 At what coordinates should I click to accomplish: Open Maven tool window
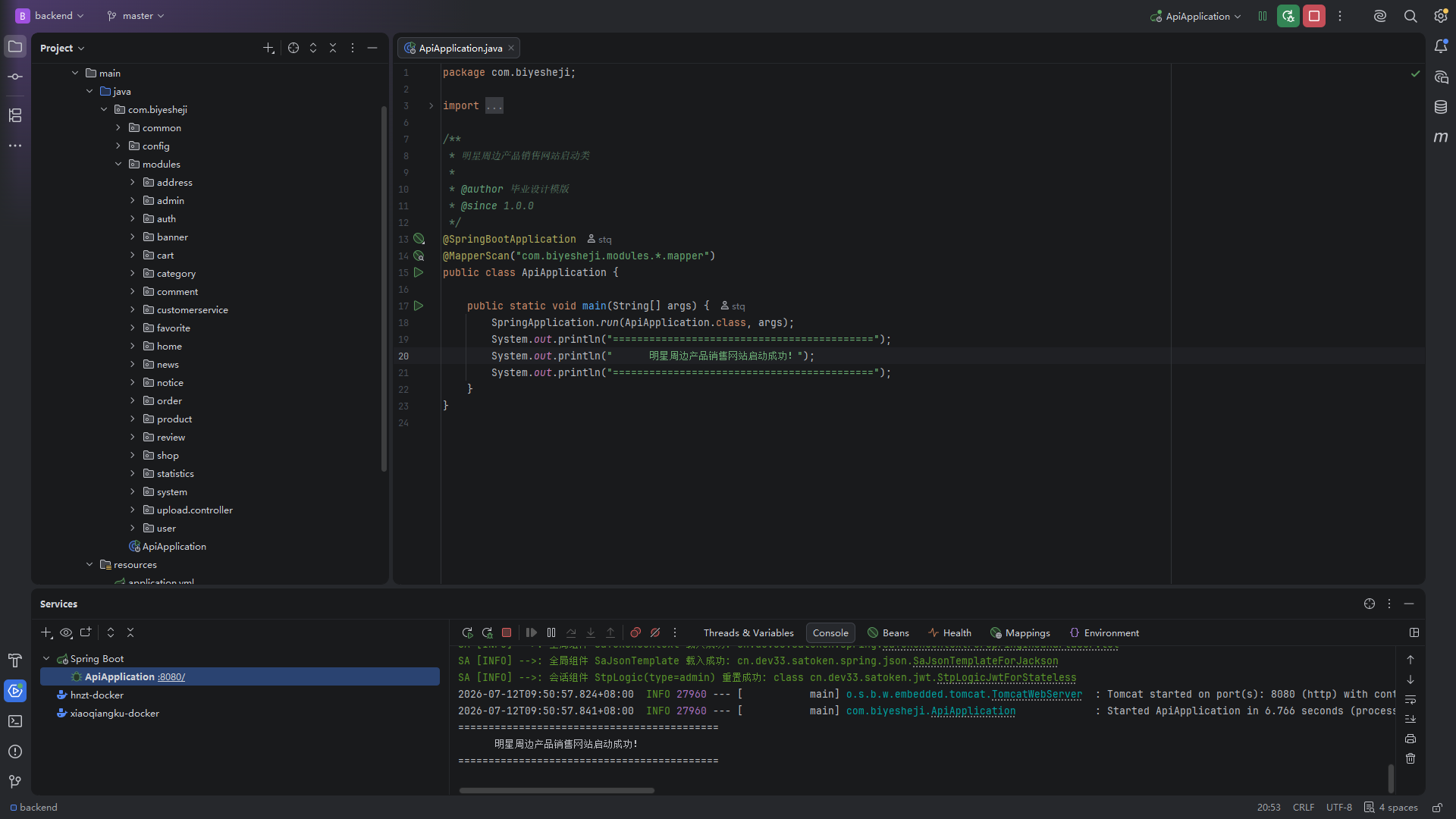click(1441, 137)
